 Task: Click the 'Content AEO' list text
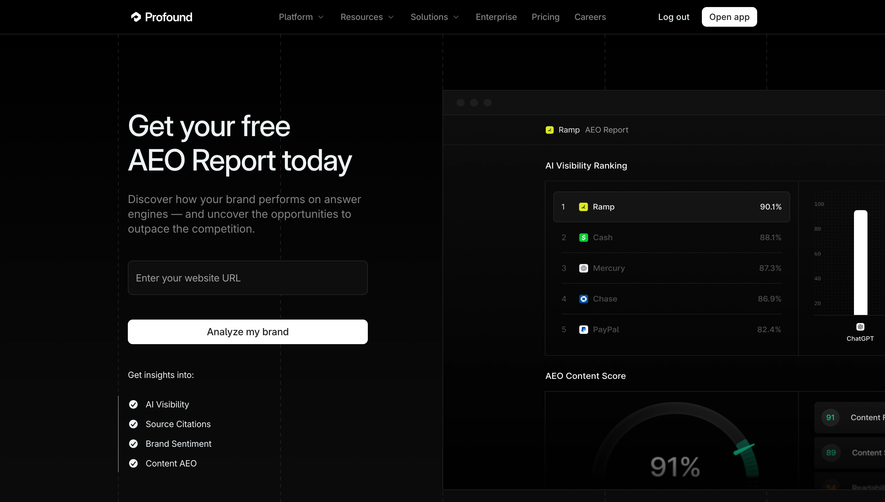click(x=171, y=464)
